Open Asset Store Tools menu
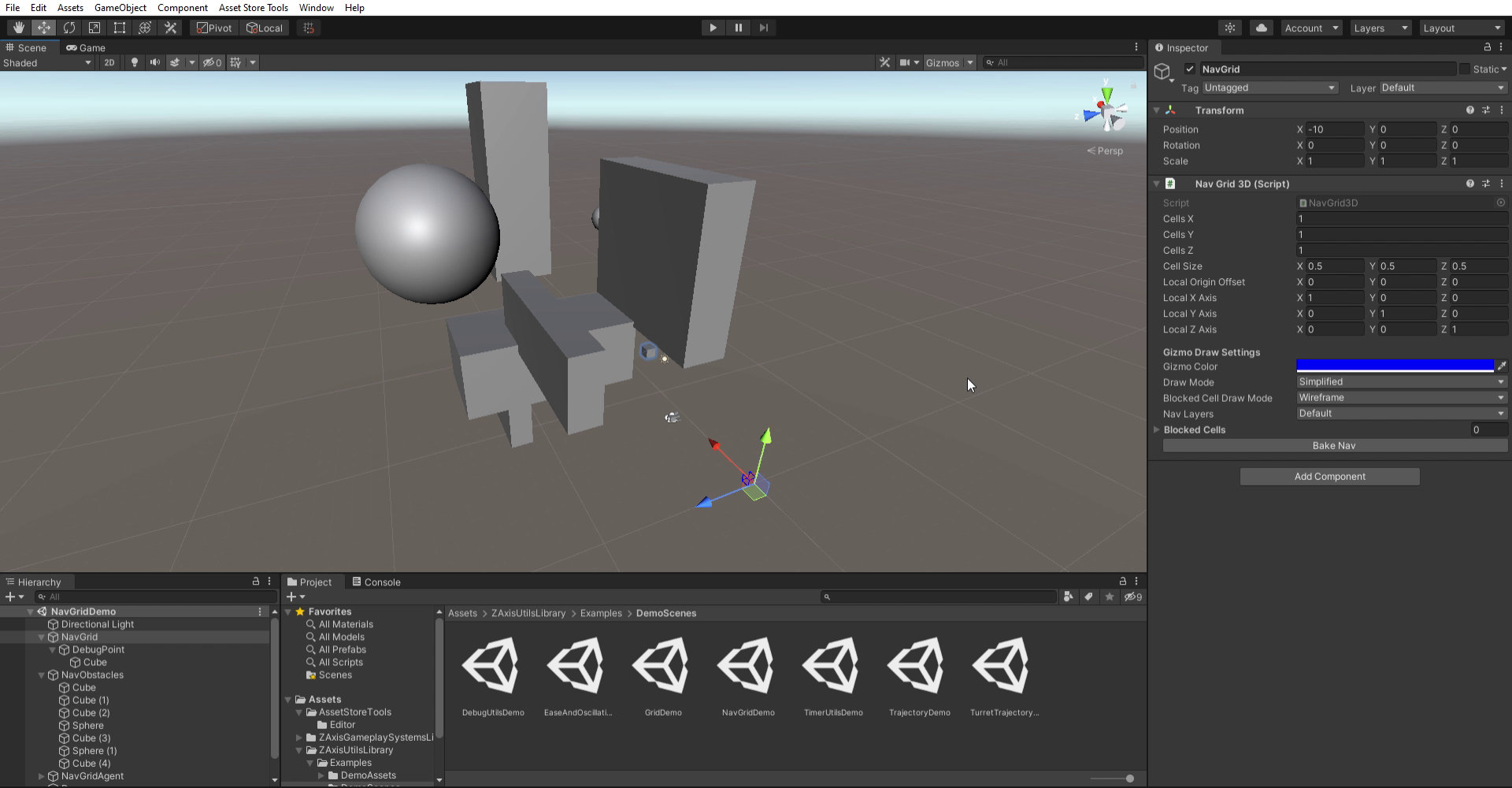The width and height of the screenshot is (1512, 788). point(254,7)
